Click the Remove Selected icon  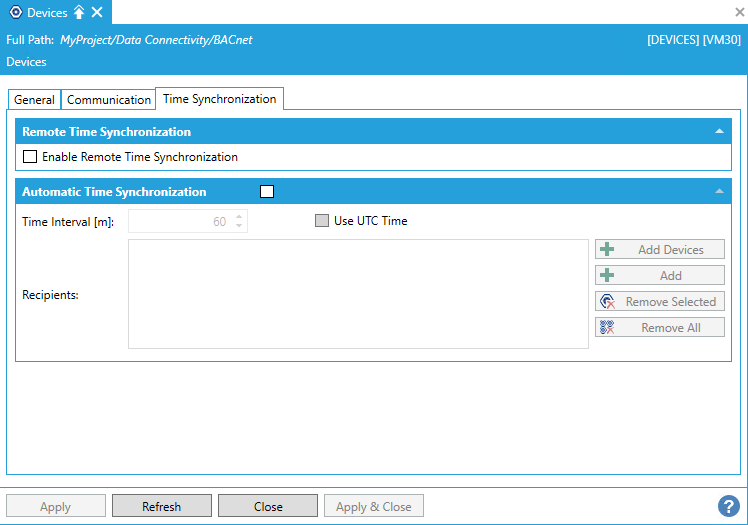(607, 302)
